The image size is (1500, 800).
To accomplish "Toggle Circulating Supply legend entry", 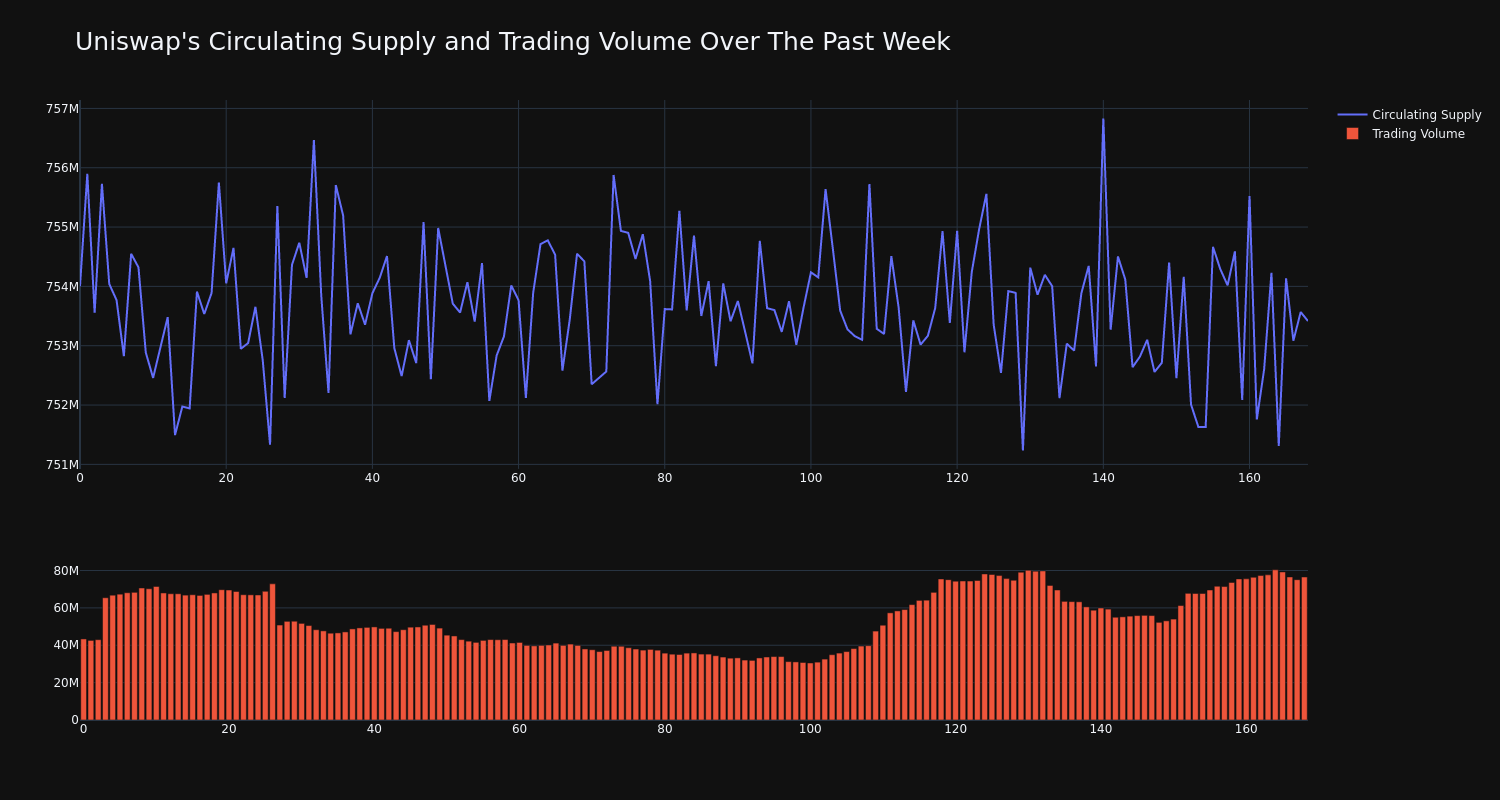I will tap(1409, 115).
